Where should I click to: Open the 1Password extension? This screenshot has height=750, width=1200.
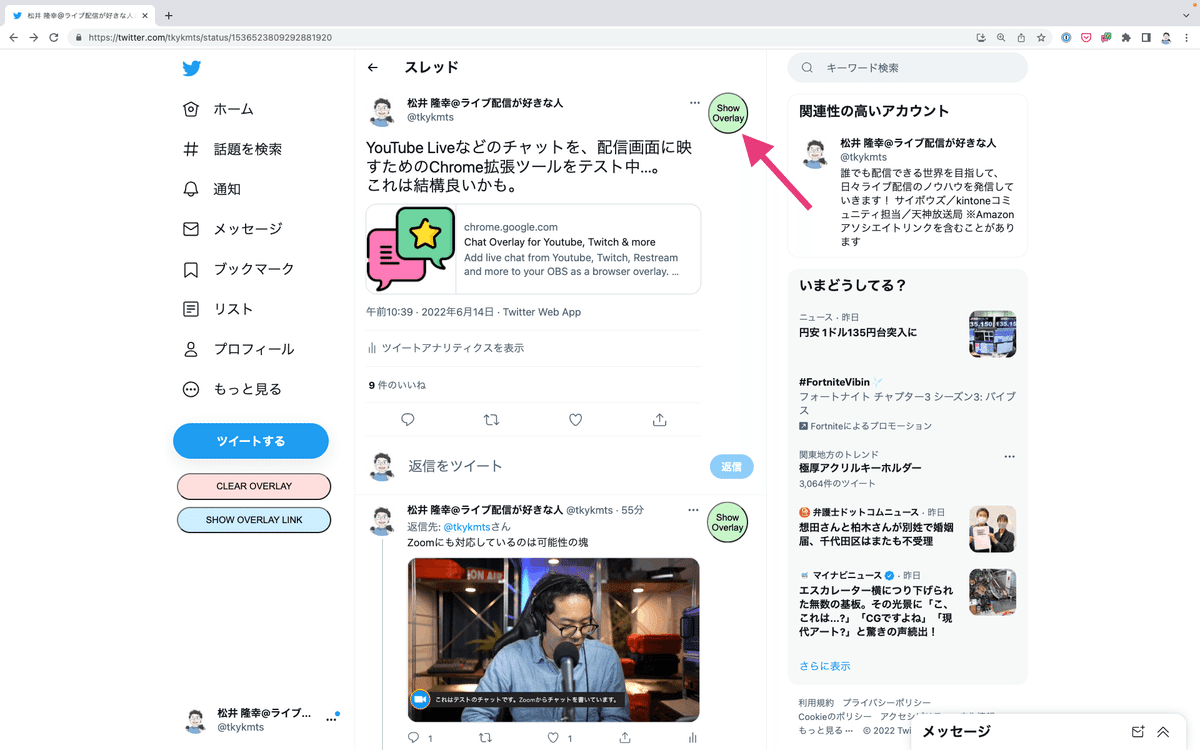click(x=1067, y=37)
